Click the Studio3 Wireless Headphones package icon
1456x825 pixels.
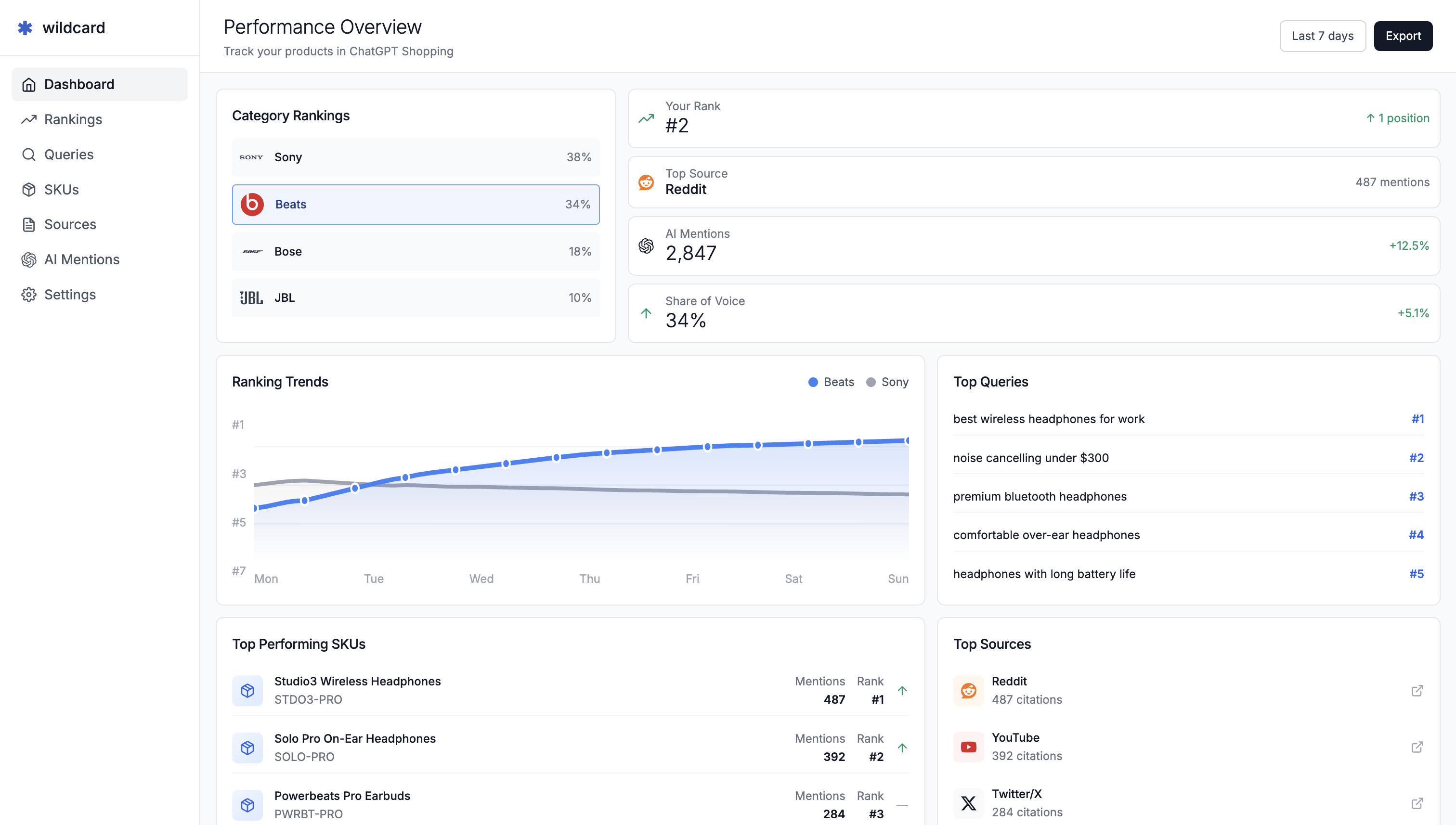247,691
